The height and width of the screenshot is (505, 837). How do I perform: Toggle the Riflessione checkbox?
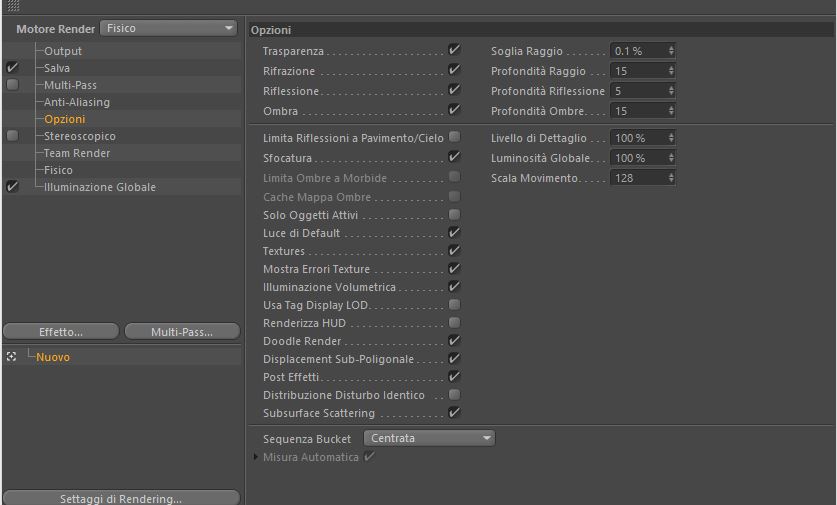(x=454, y=90)
